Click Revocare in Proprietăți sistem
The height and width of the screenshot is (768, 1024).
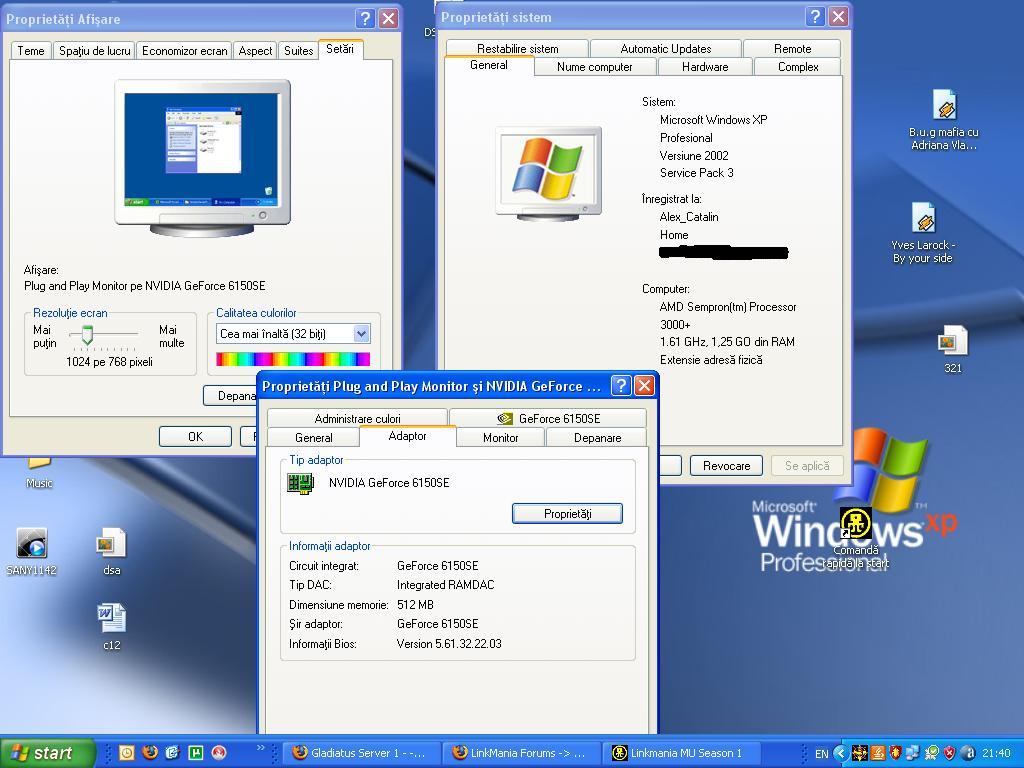point(726,466)
